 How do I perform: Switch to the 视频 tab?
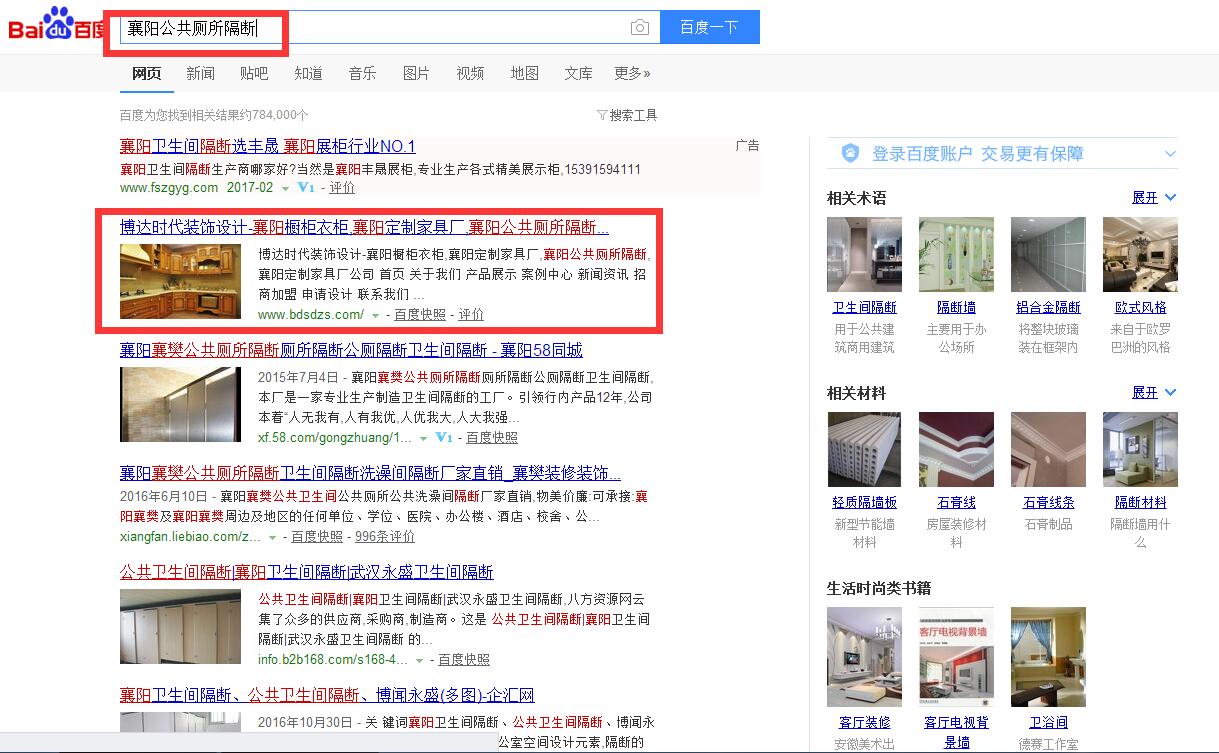[x=470, y=73]
